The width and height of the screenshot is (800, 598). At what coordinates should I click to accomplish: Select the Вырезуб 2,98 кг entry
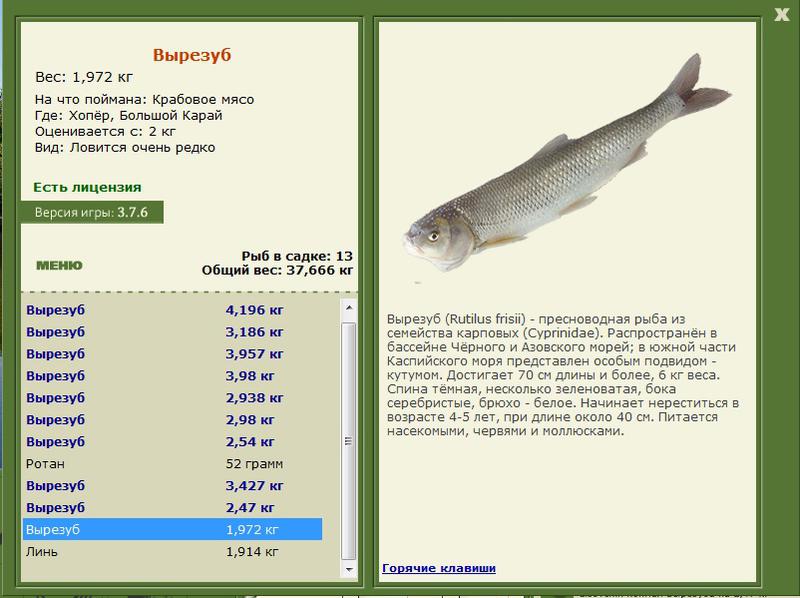coord(172,419)
